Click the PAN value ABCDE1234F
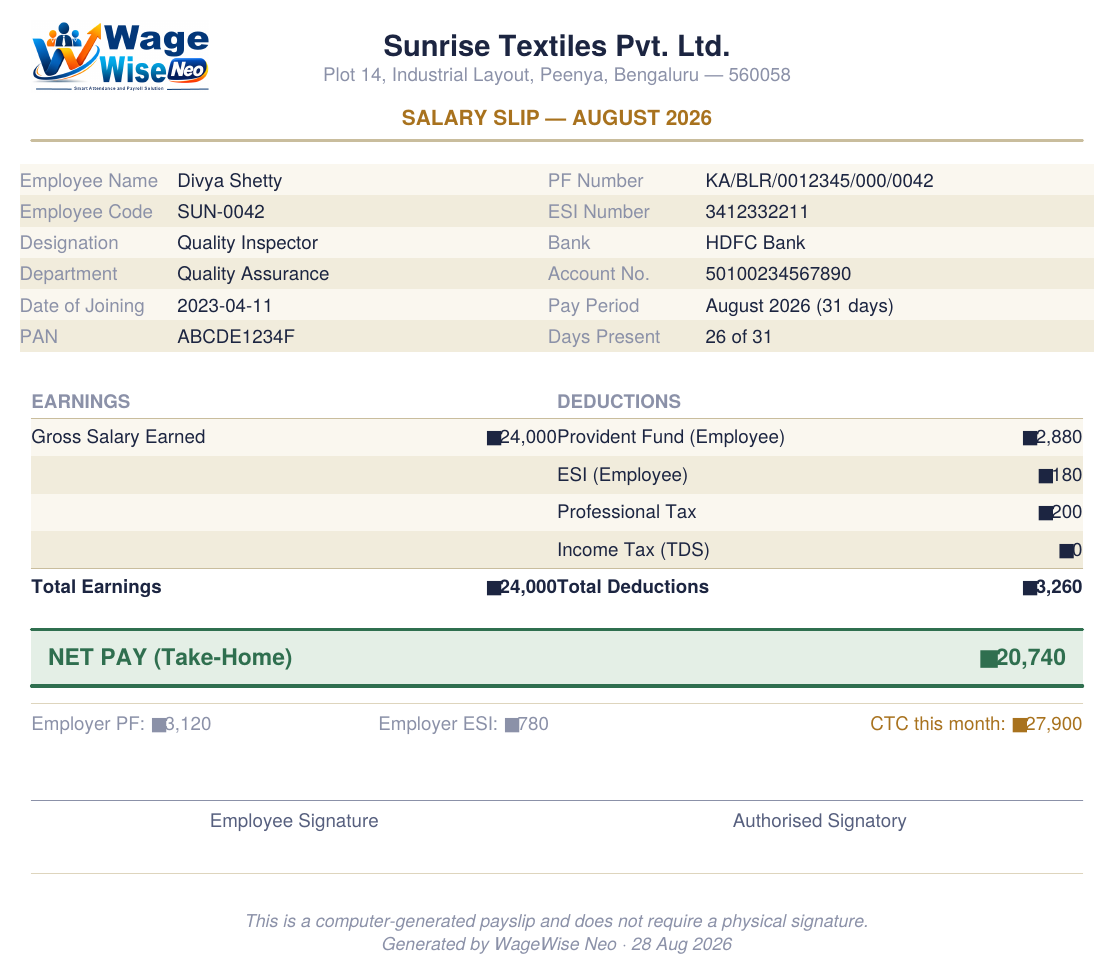This screenshot has width=1114, height=974. 236,337
